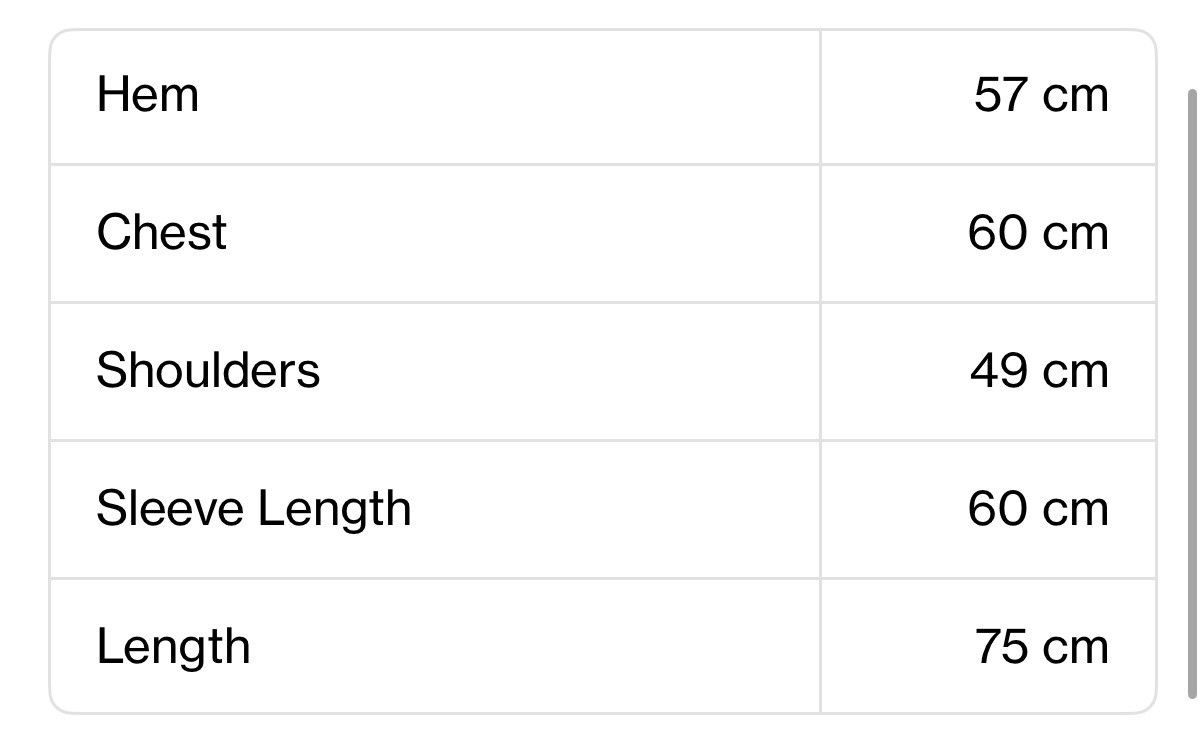
Task: Select the Chest row label
Action: click(161, 232)
